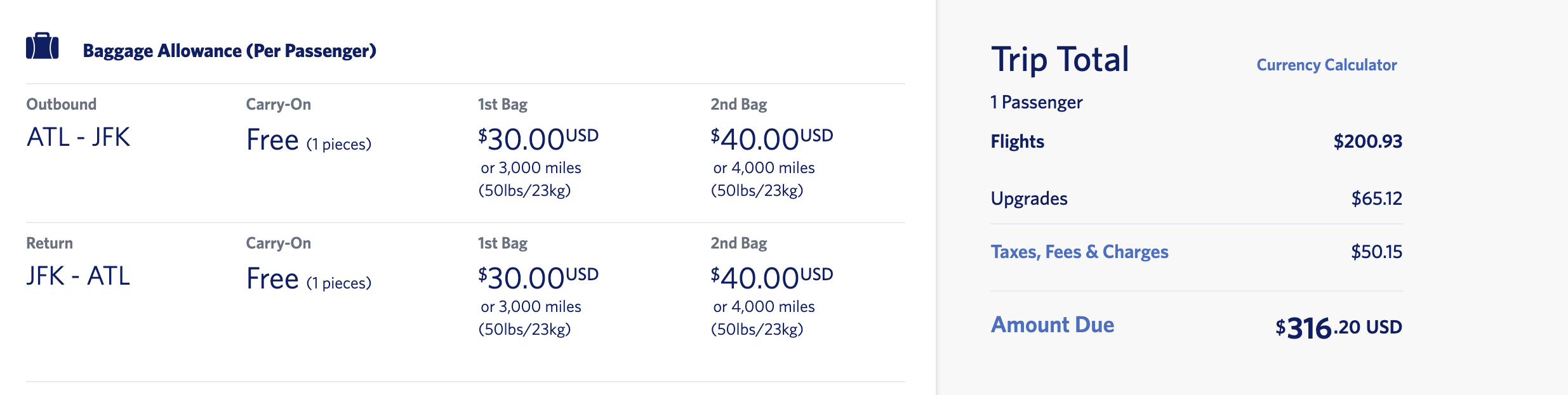Viewport: 1568px width, 395px height.
Task: Select the outbound ATL - JFK route
Action: click(x=78, y=137)
